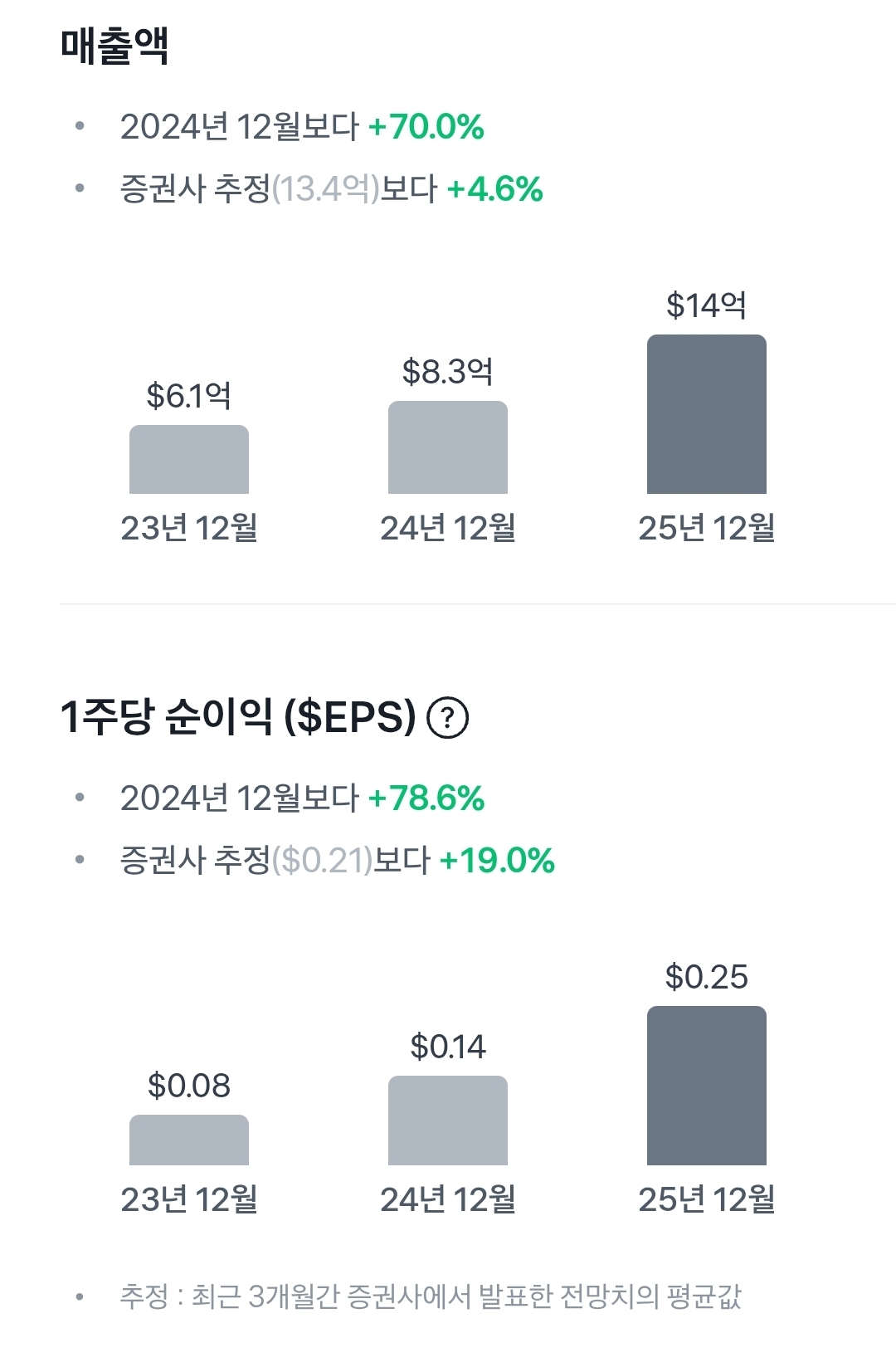Tap the +78.6% EPS growth figure
The width and height of the screenshot is (896, 1372).
pos(426,798)
